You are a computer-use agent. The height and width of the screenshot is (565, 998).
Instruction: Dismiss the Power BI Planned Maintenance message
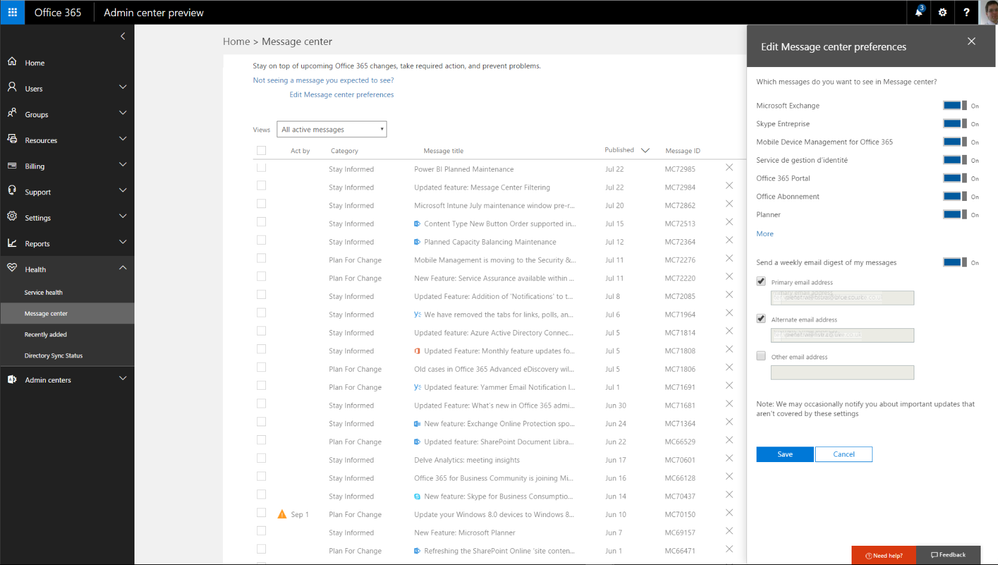(729, 168)
